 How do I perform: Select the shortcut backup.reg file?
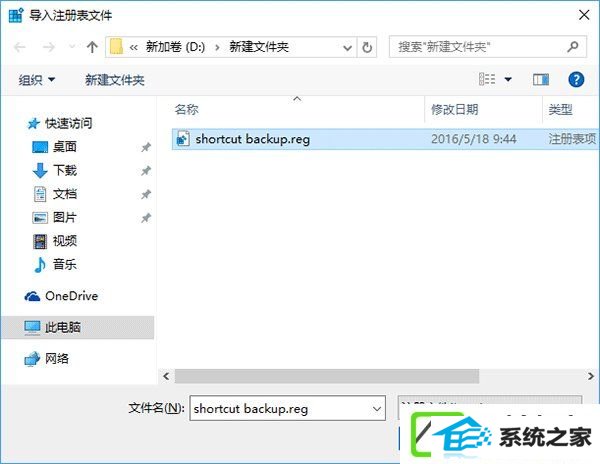[385, 139]
